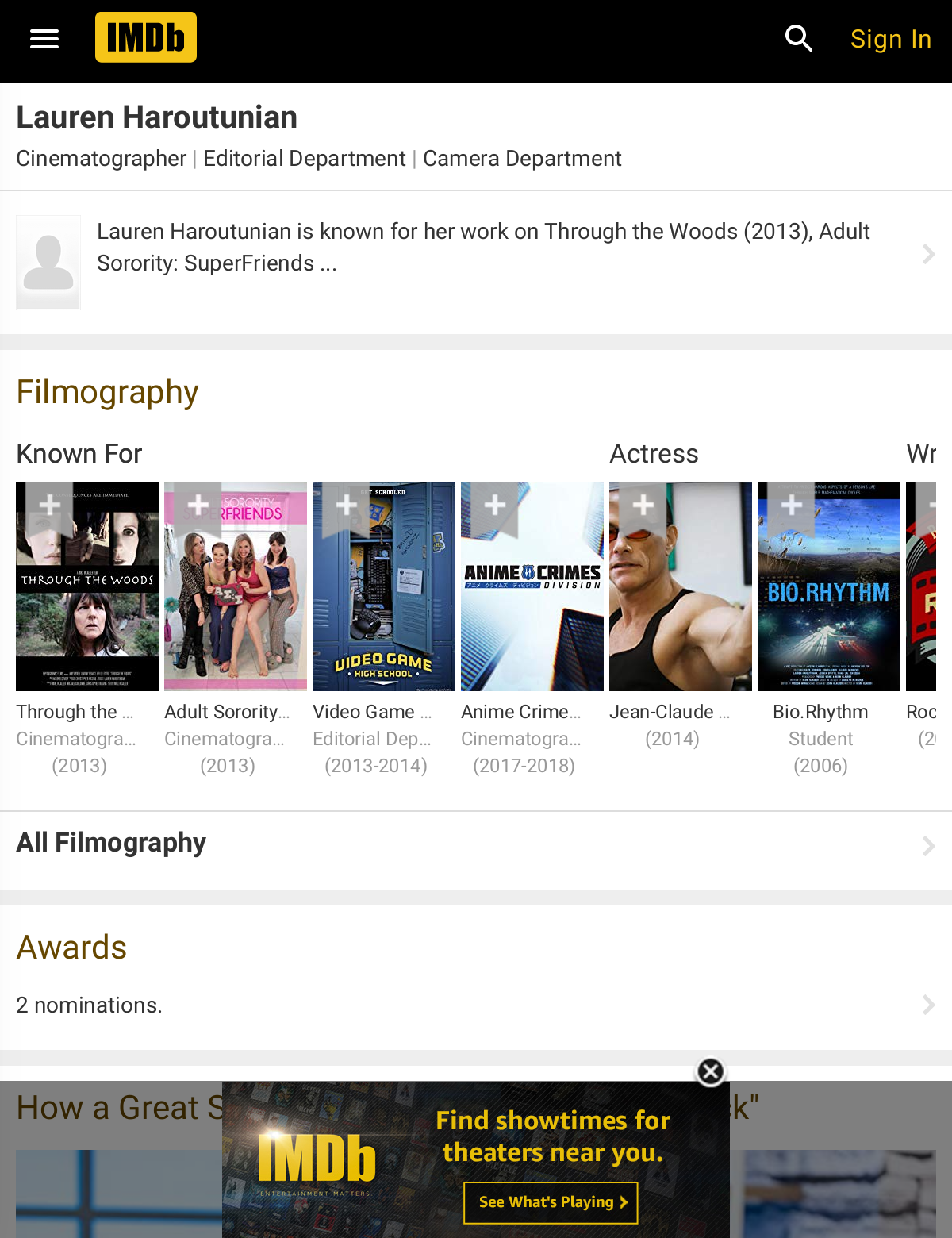Click the Filmography section heading
Image resolution: width=952 pixels, height=1238 pixels.
[x=108, y=392]
